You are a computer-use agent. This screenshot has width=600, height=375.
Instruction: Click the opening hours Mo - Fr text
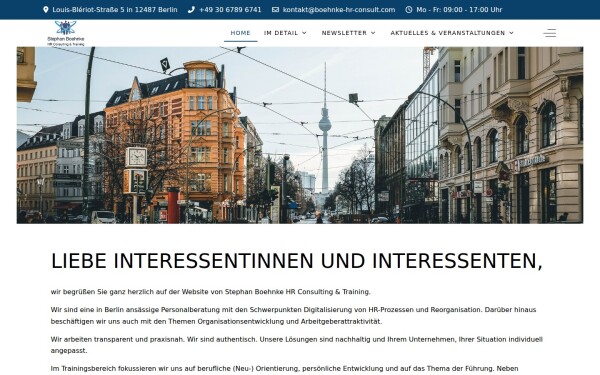(459, 10)
